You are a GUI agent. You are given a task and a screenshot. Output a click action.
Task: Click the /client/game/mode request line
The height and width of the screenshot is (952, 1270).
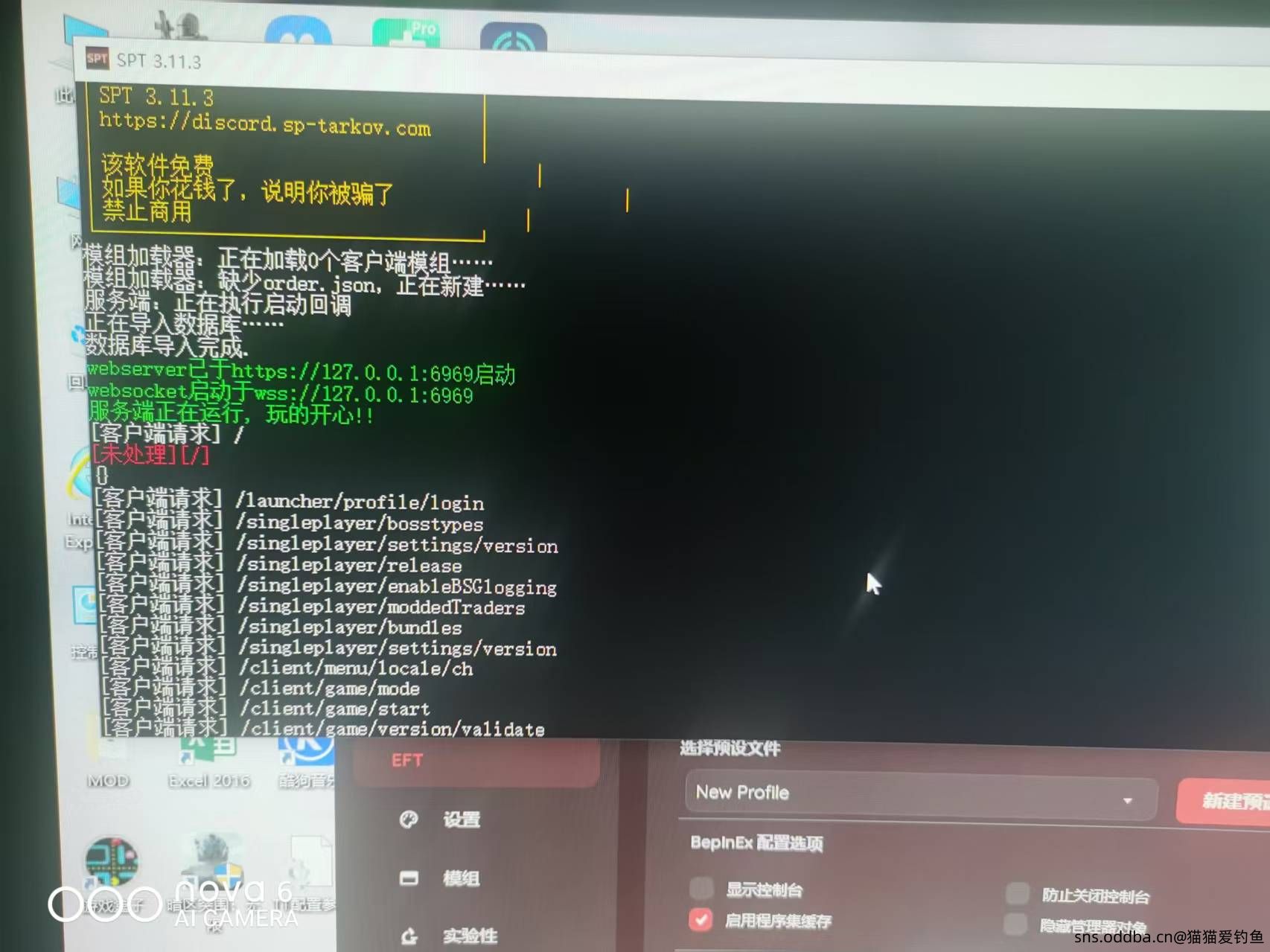click(x=261, y=688)
